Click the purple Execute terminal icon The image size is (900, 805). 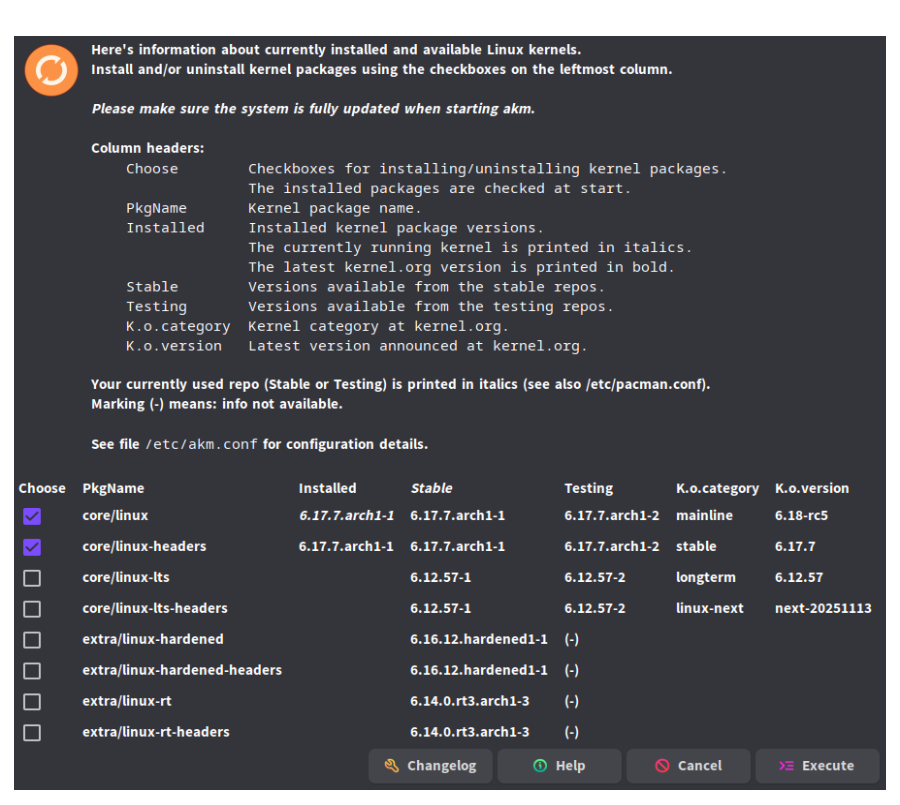tap(787, 766)
